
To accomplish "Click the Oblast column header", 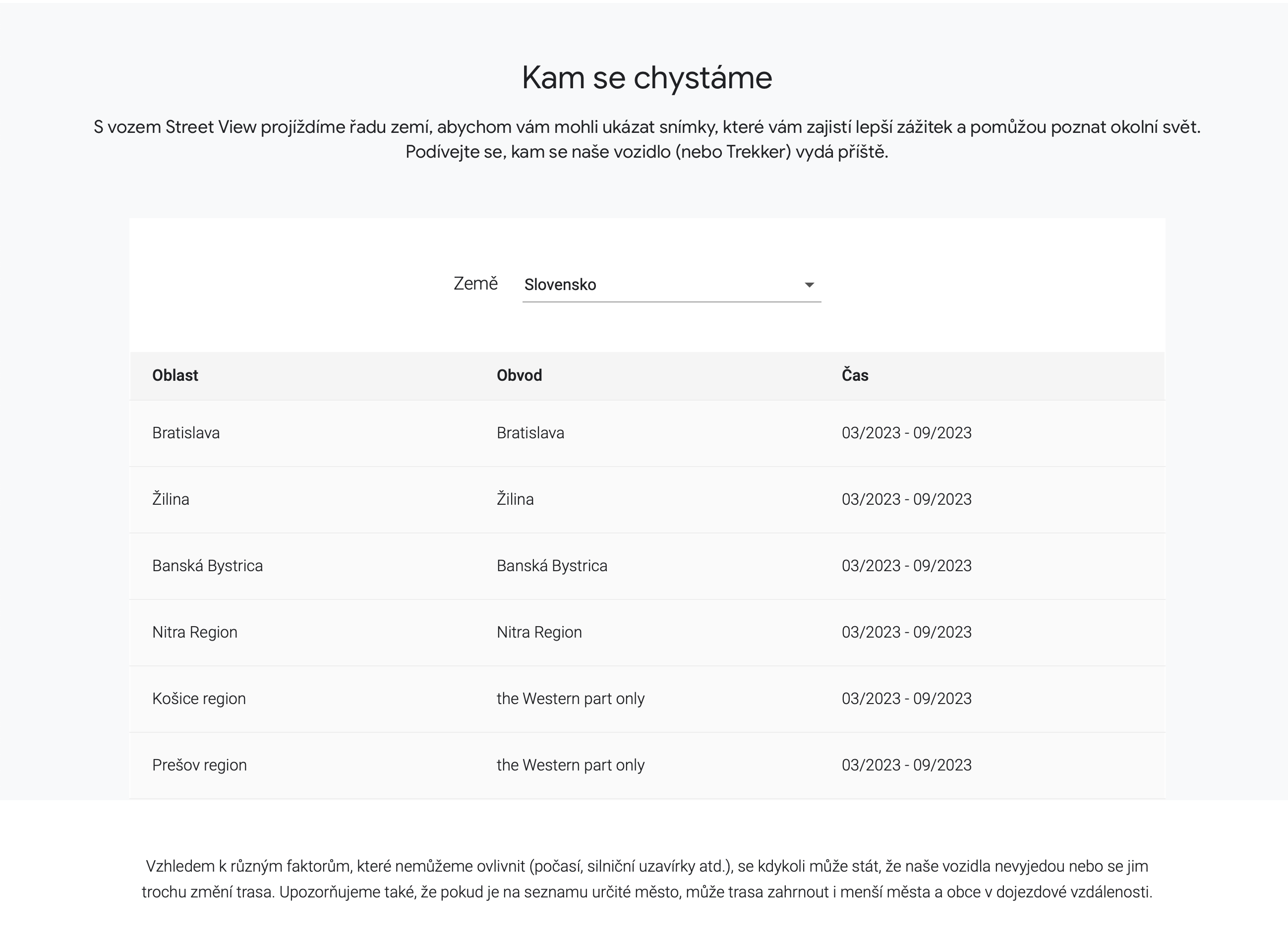I will coord(175,375).
